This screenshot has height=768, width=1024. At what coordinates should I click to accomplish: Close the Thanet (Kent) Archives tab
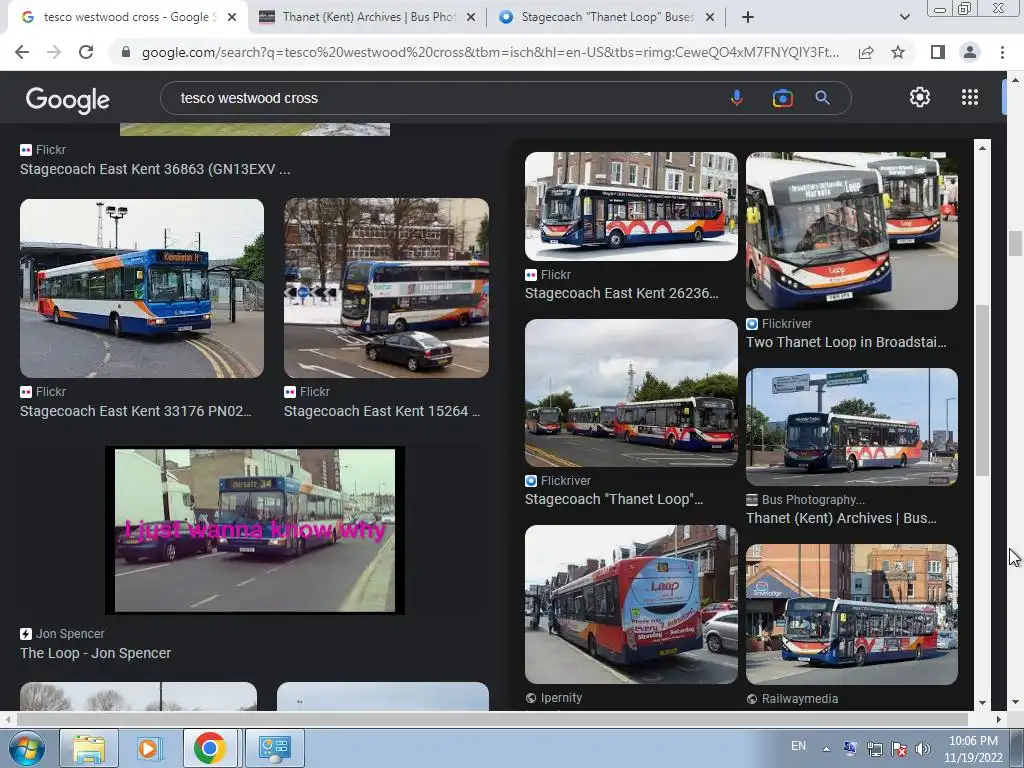click(x=471, y=17)
